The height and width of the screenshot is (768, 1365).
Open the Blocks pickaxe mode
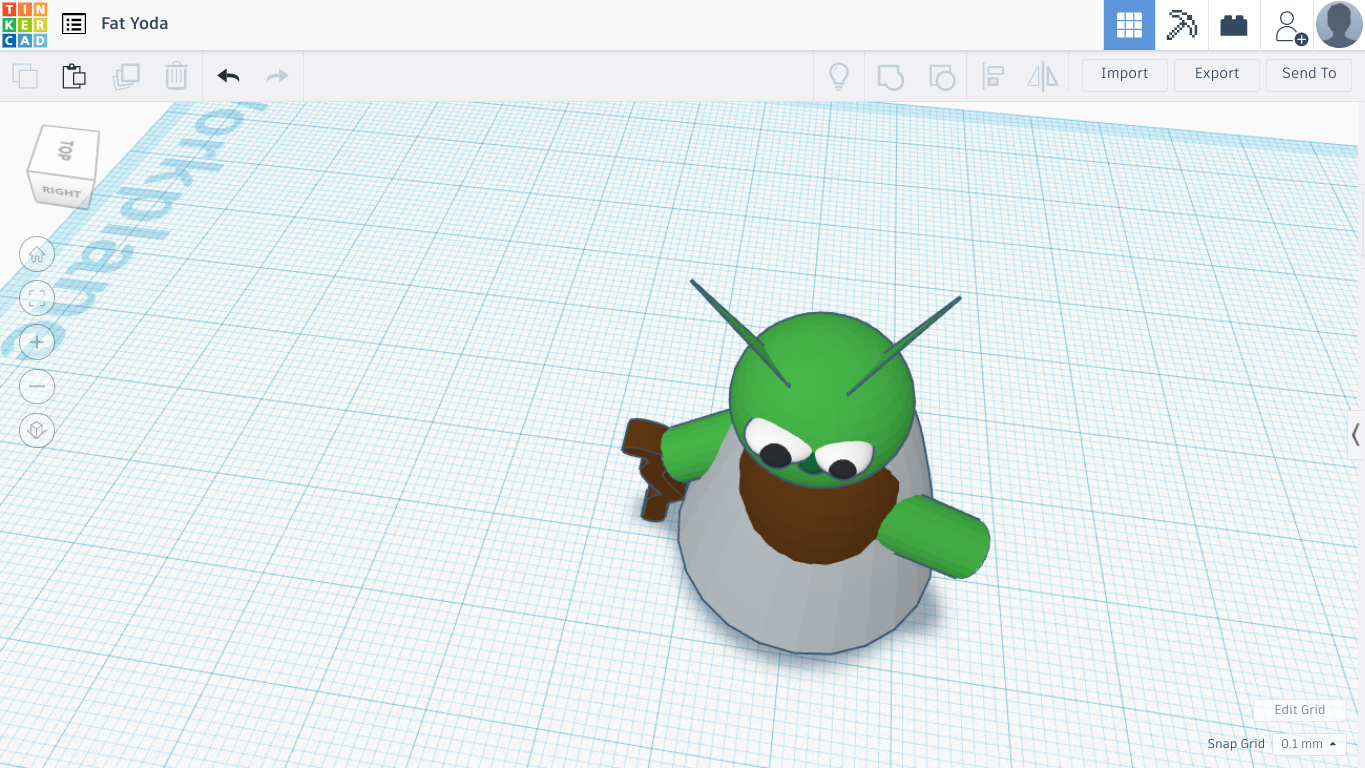(x=1182, y=25)
